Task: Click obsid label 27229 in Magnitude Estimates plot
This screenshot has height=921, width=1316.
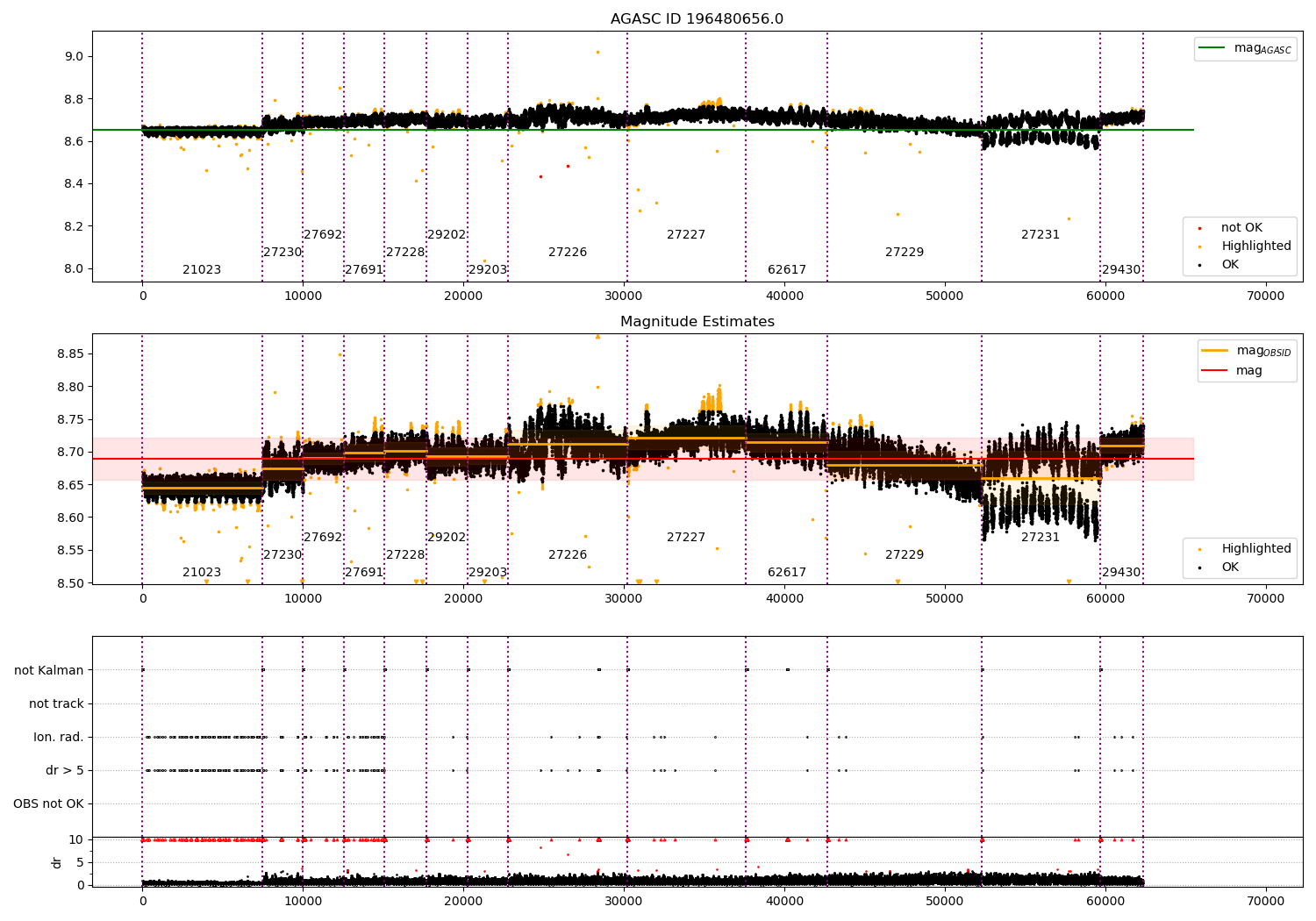Action: [905, 555]
